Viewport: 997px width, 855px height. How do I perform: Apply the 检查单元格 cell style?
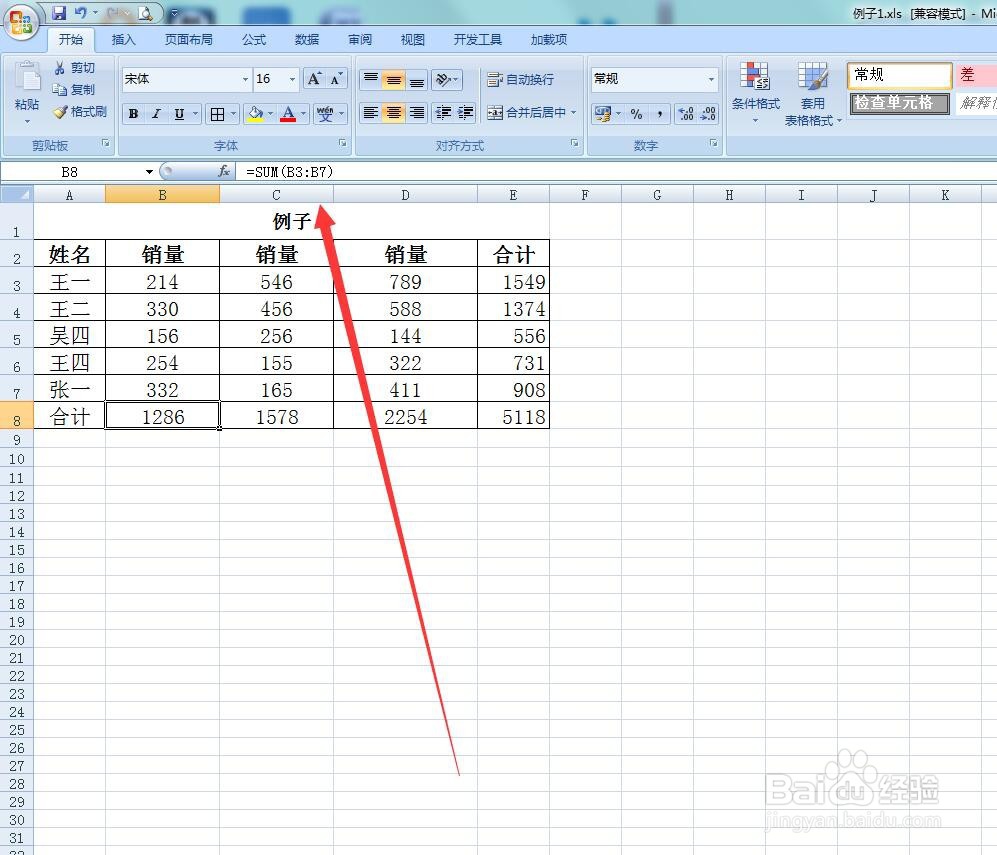899,103
